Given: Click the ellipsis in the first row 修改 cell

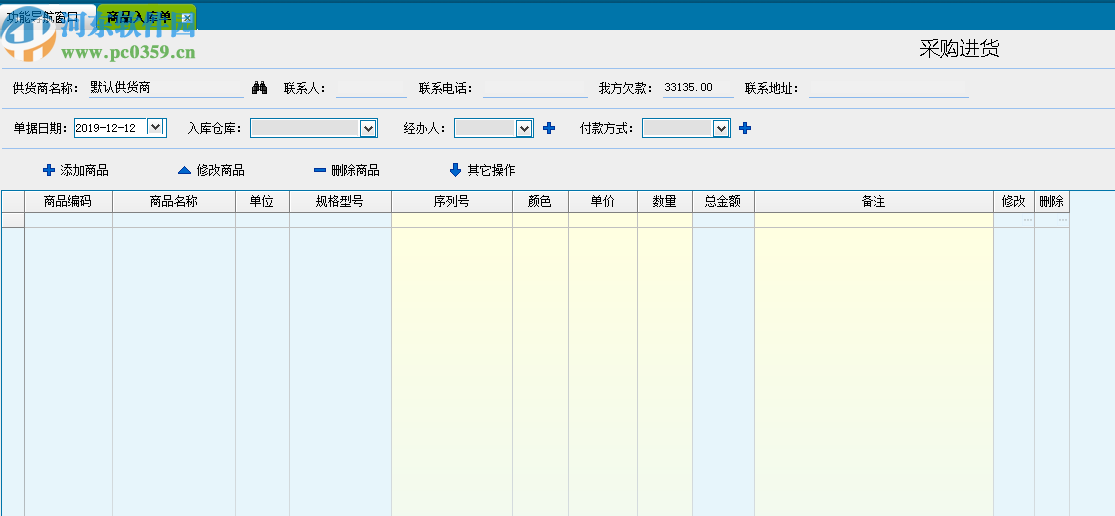Looking at the screenshot, I should coord(1028,220).
